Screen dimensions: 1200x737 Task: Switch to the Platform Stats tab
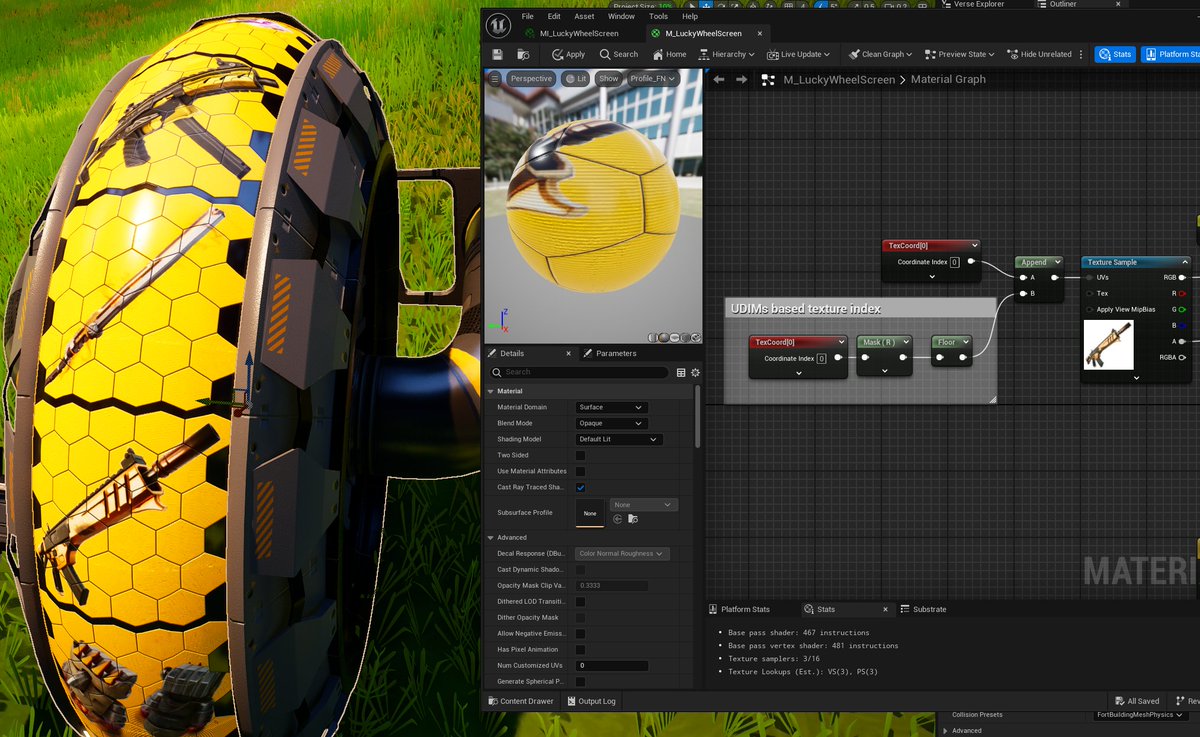click(x=739, y=609)
